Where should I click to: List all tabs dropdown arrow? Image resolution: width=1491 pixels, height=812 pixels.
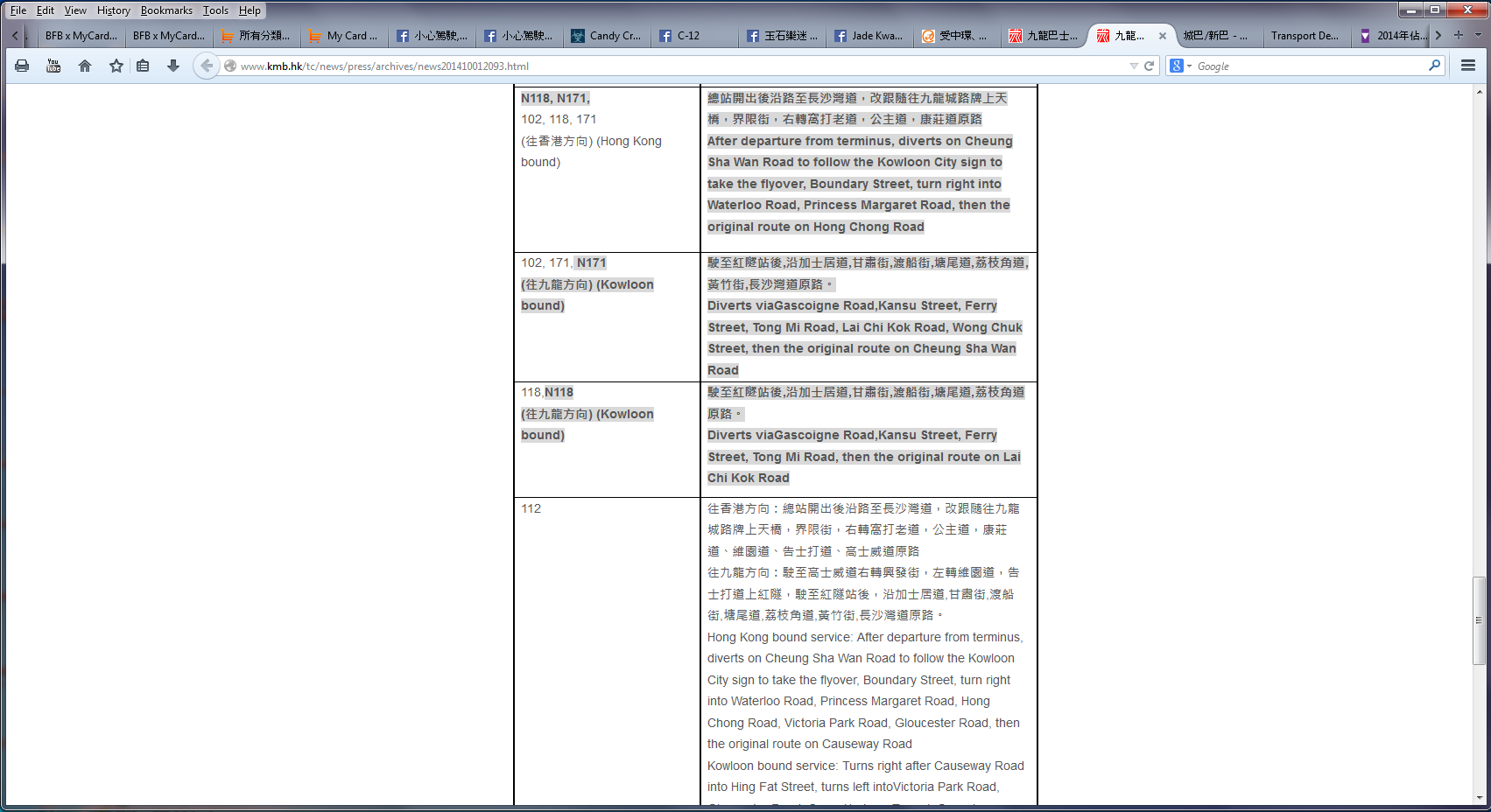pyautogui.click(x=1478, y=35)
